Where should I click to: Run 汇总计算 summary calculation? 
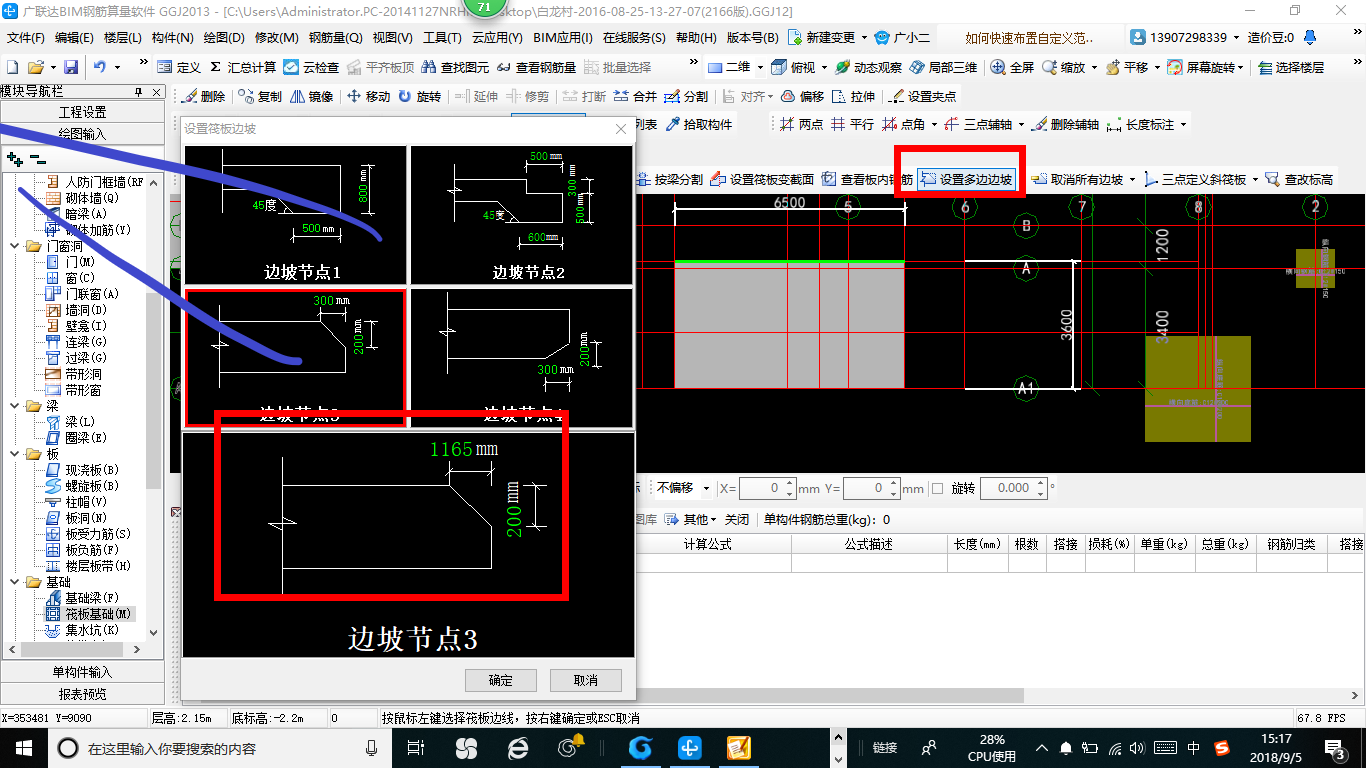click(243, 67)
